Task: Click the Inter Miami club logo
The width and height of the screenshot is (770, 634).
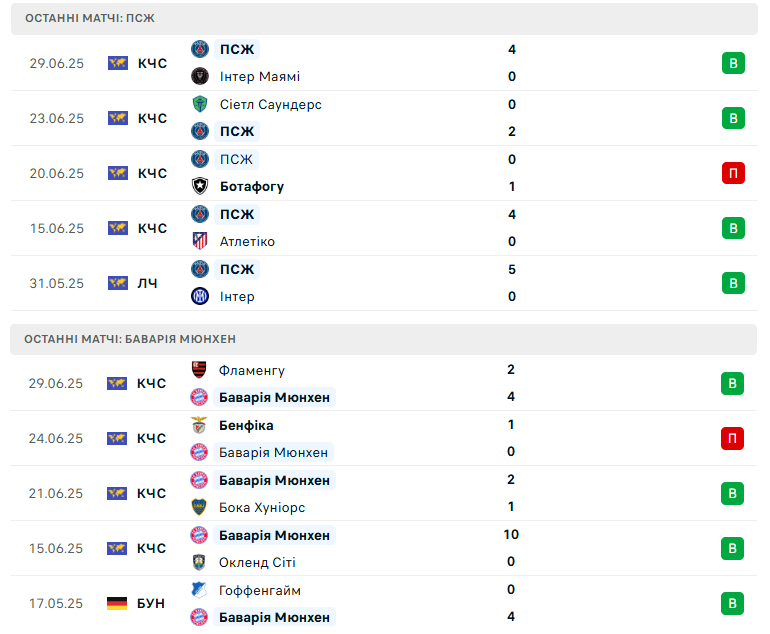Action: tap(200, 77)
